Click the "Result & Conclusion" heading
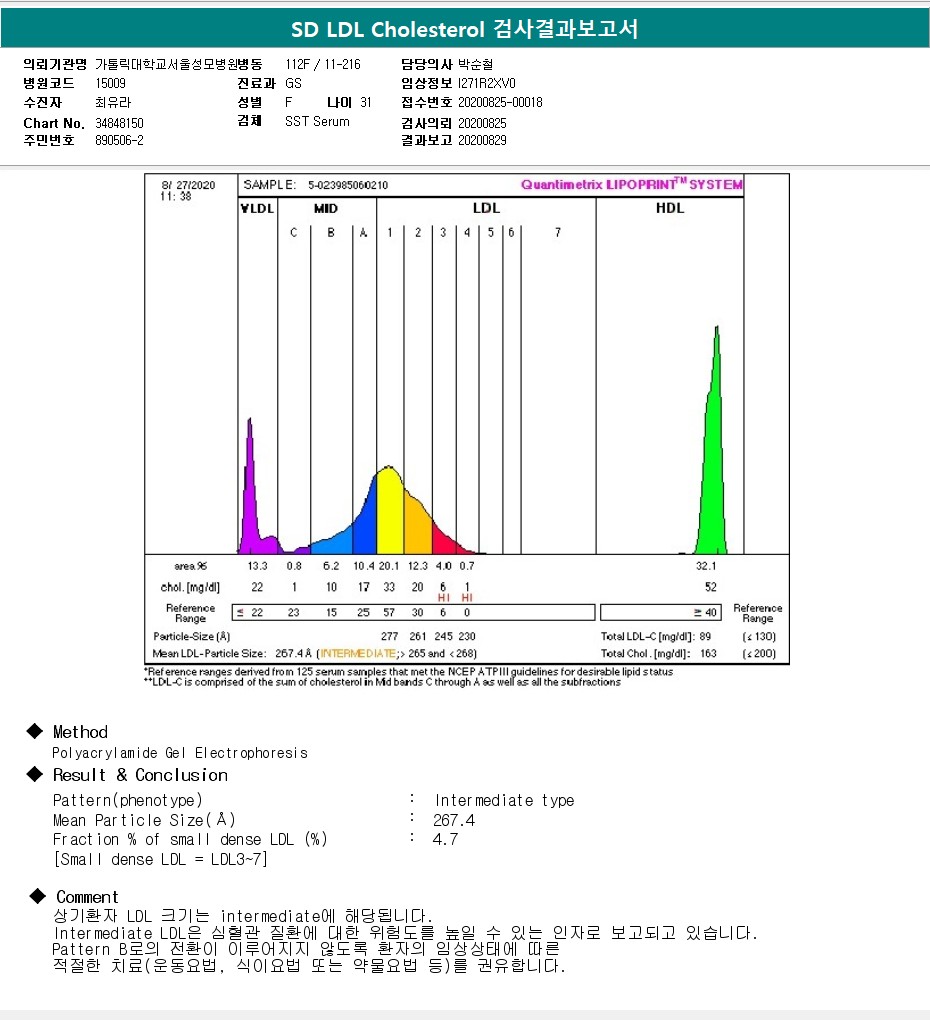The height and width of the screenshot is (1020, 930). coord(140,775)
